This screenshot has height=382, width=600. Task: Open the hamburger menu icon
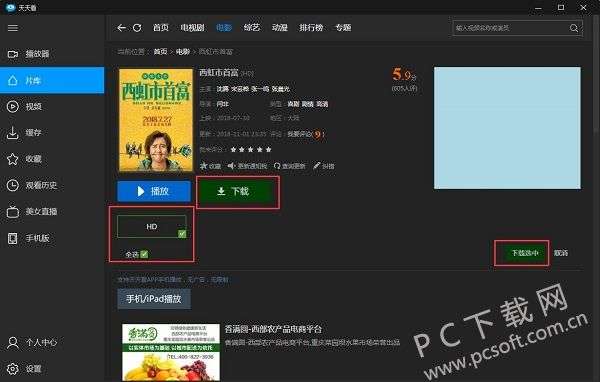(13, 28)
